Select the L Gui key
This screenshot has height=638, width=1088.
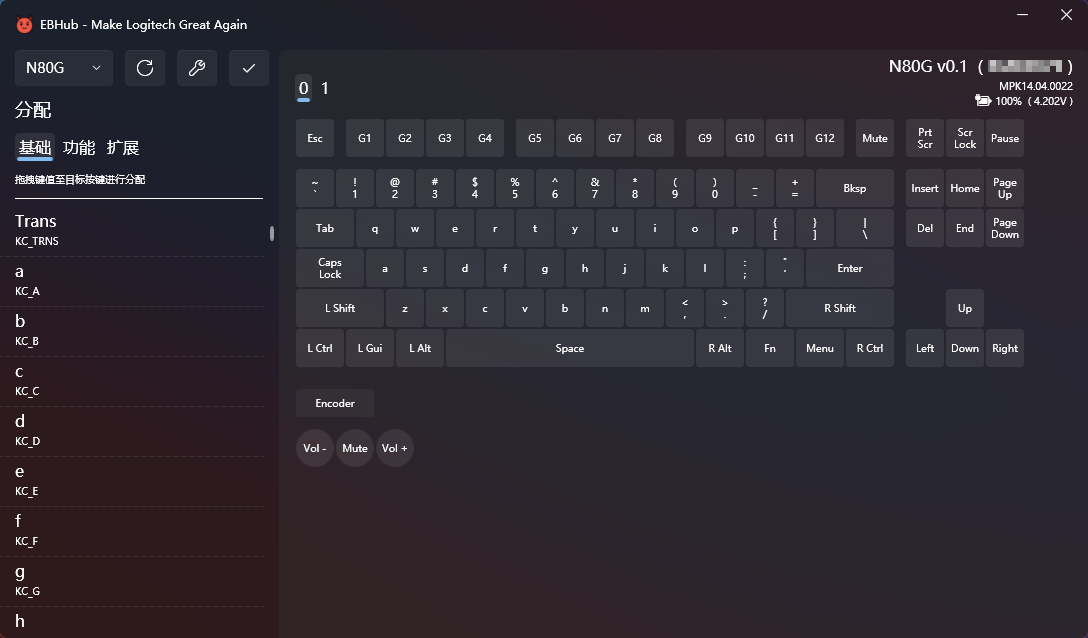(x=370, y=349)
